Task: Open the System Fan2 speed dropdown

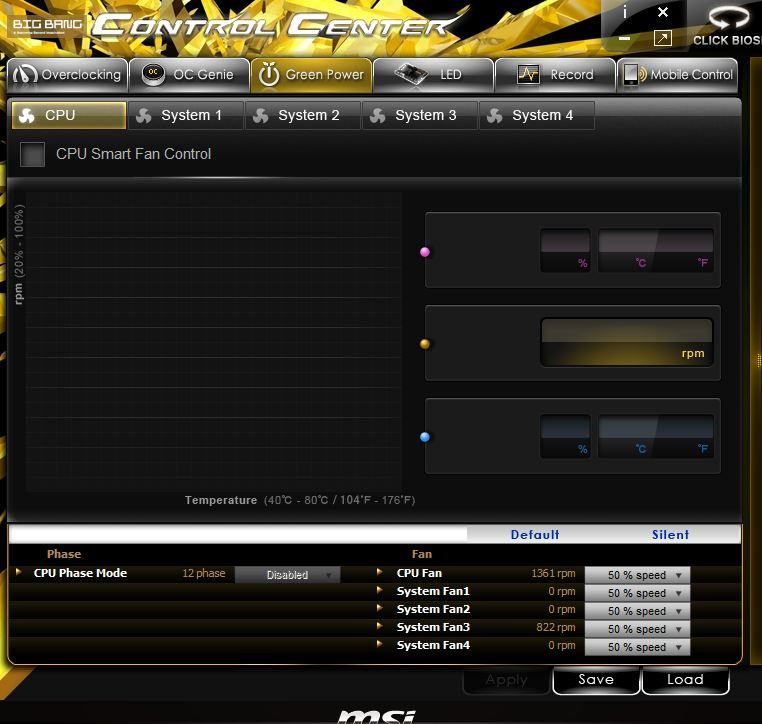Action: coord(637,611)
